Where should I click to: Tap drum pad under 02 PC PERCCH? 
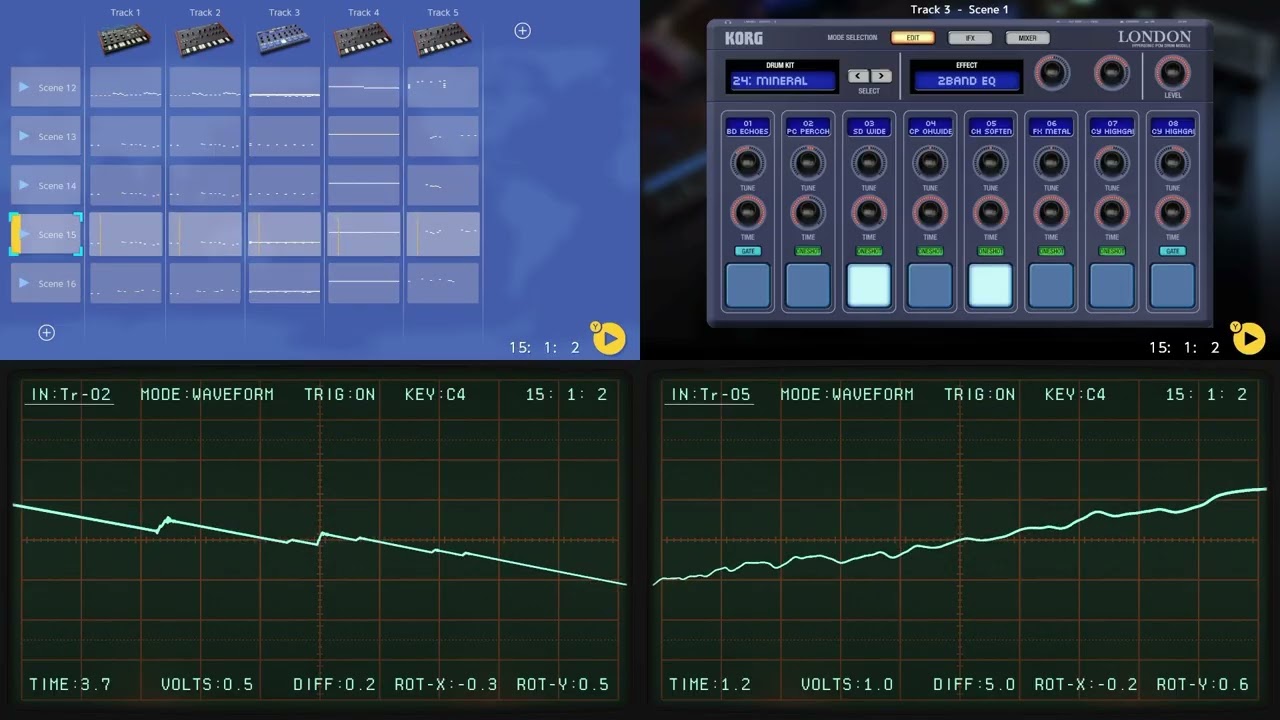pyautogui.click(x=808, y=285)
